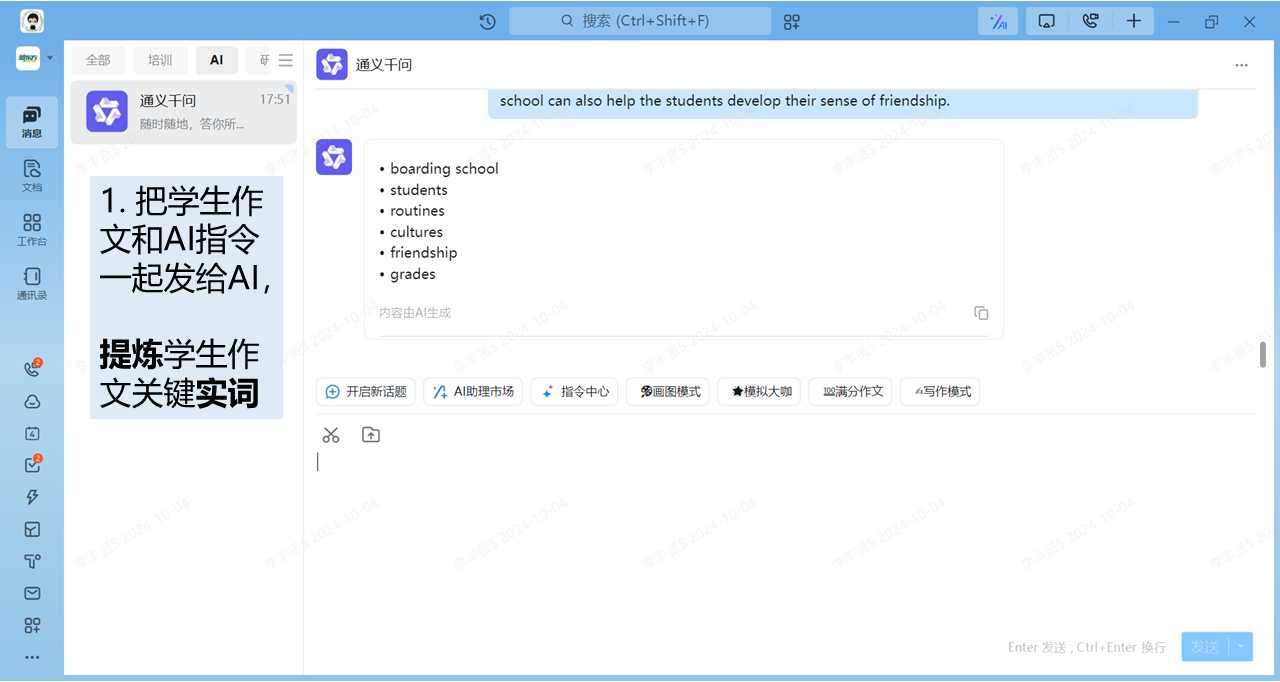
Task: Open 指令中心
Action: click(x=574, y=392)
